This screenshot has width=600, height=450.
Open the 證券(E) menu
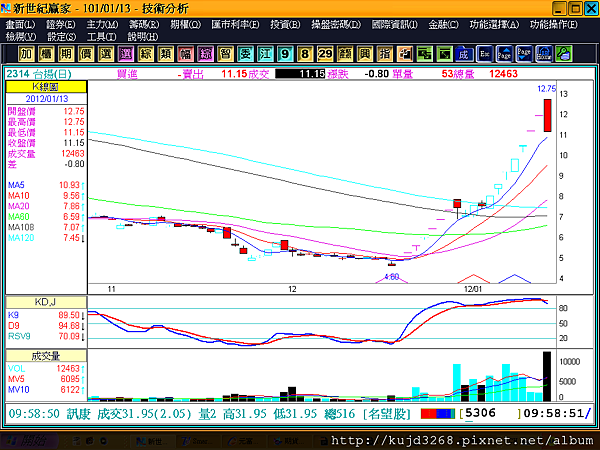[61, 24]
